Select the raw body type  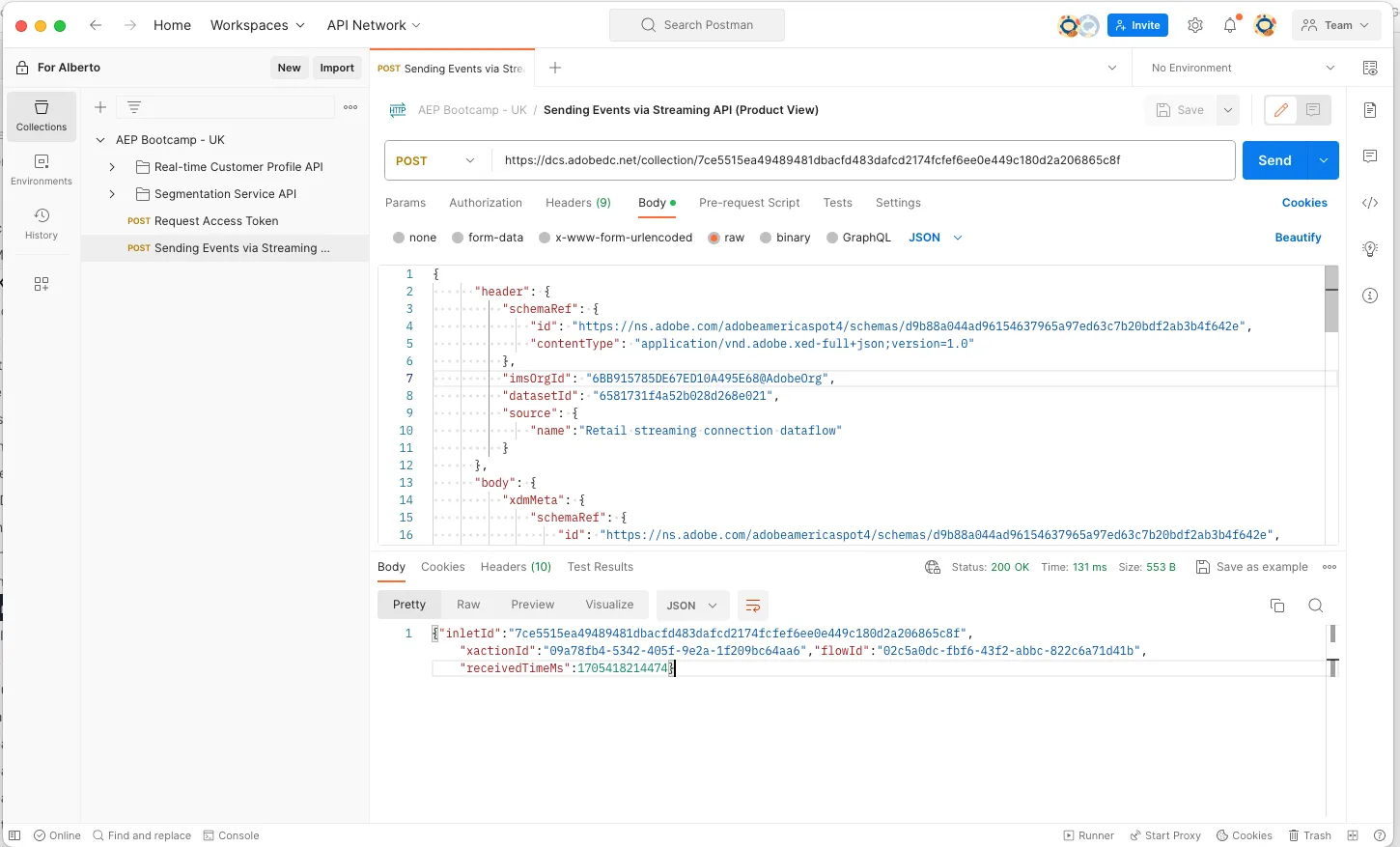726,238
